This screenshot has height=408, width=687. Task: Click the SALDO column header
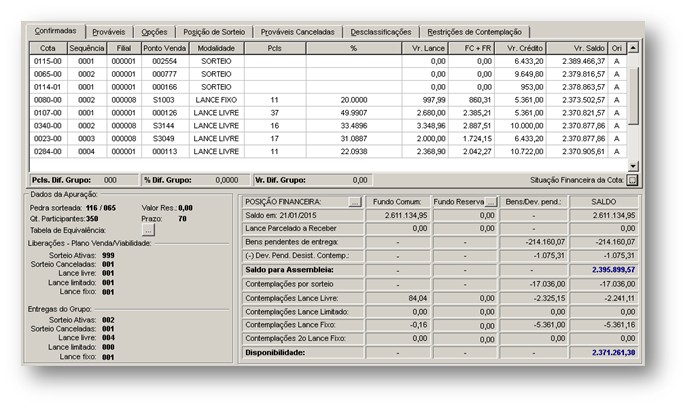coord(604,202)
